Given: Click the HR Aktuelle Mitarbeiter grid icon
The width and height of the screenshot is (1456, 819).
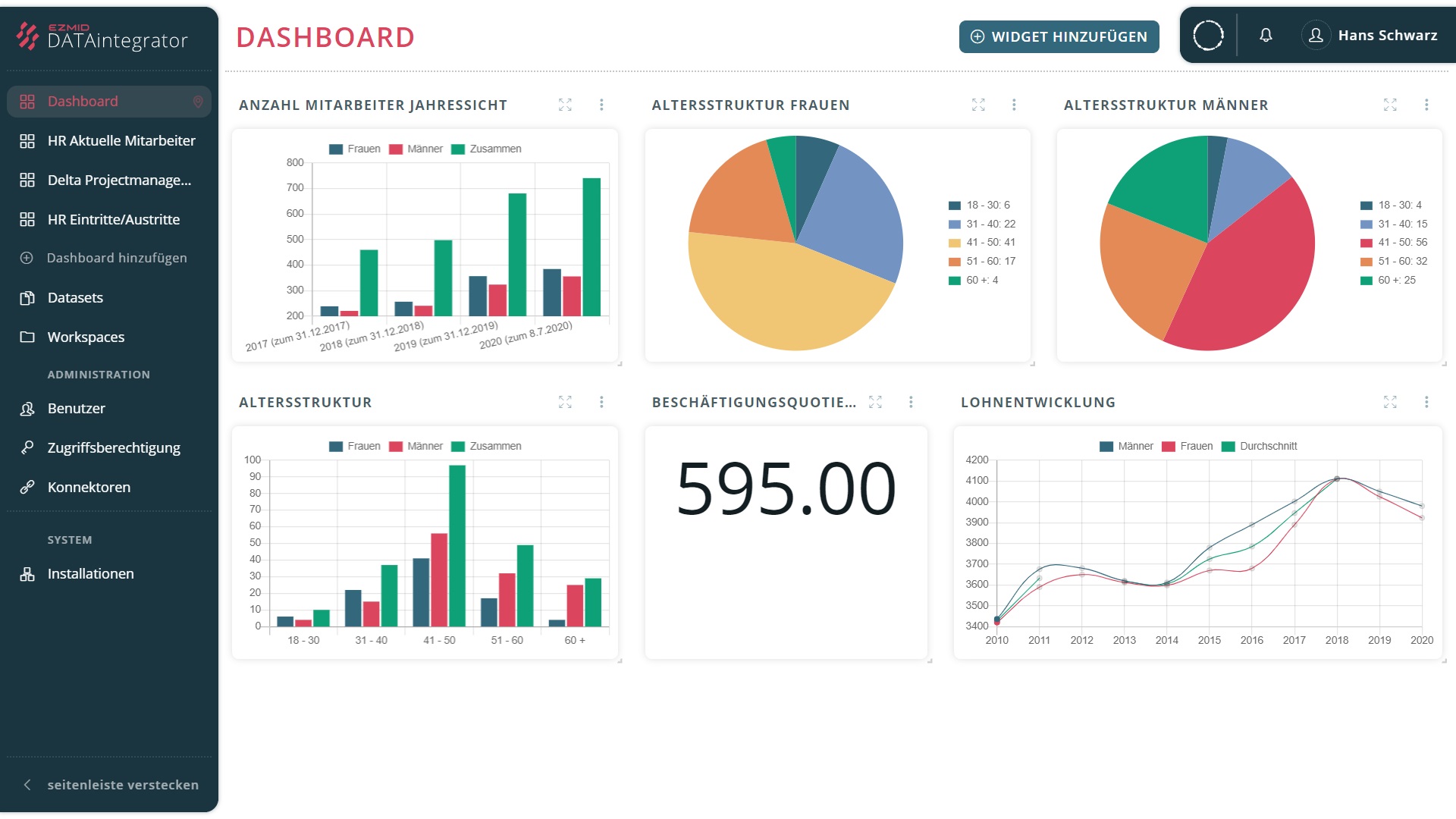Looking at the screenshot, I should [x=27, y=141].
